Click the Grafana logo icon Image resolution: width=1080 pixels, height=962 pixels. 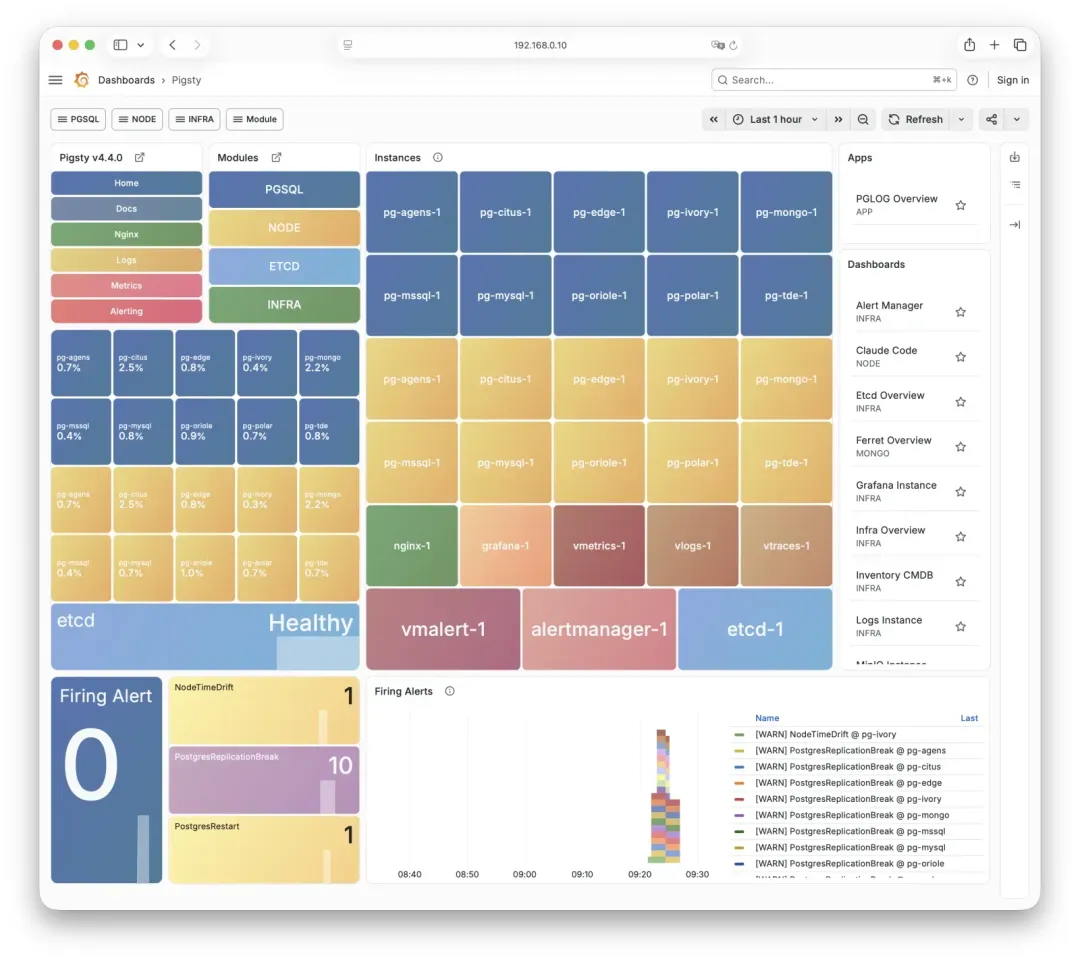point(82,80)
